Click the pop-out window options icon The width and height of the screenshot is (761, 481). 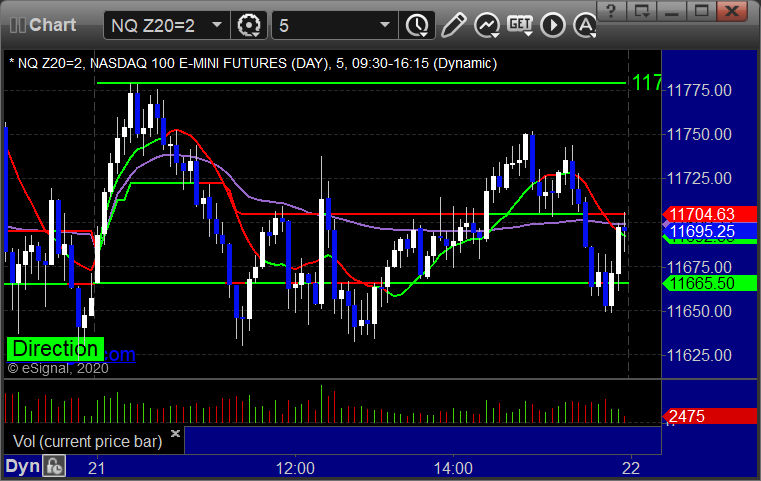click(x=642, y=11)
